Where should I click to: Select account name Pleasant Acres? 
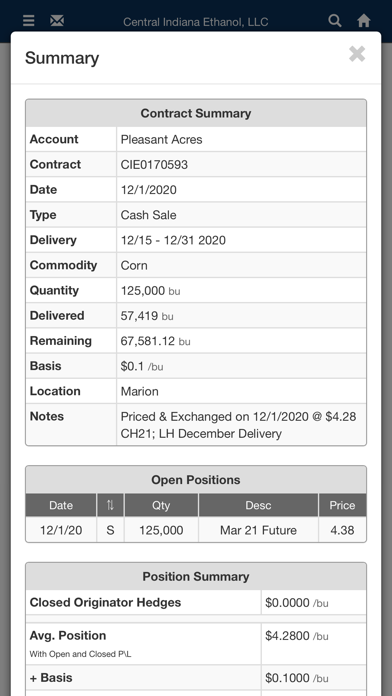point(162,139)
